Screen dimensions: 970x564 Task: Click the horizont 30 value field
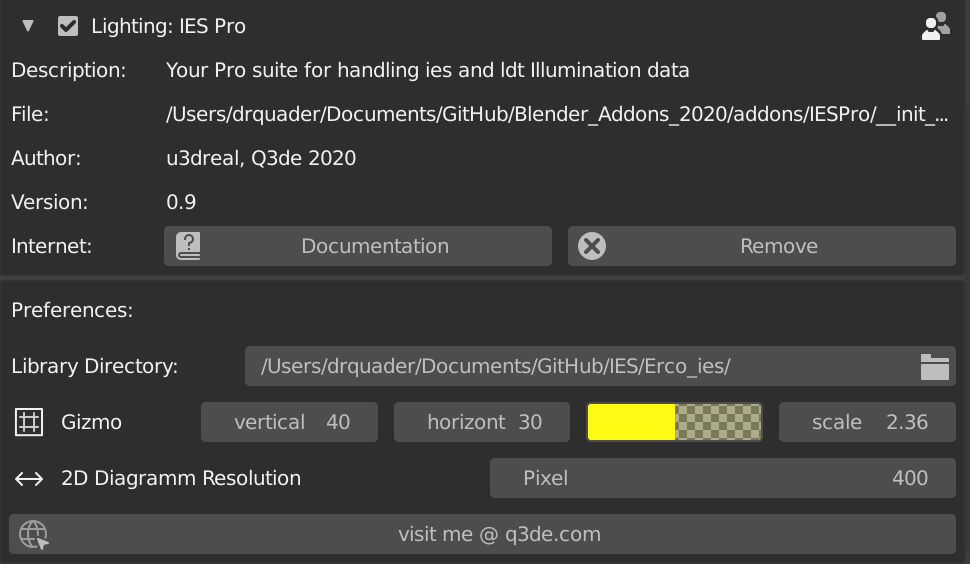click(482, 422)
